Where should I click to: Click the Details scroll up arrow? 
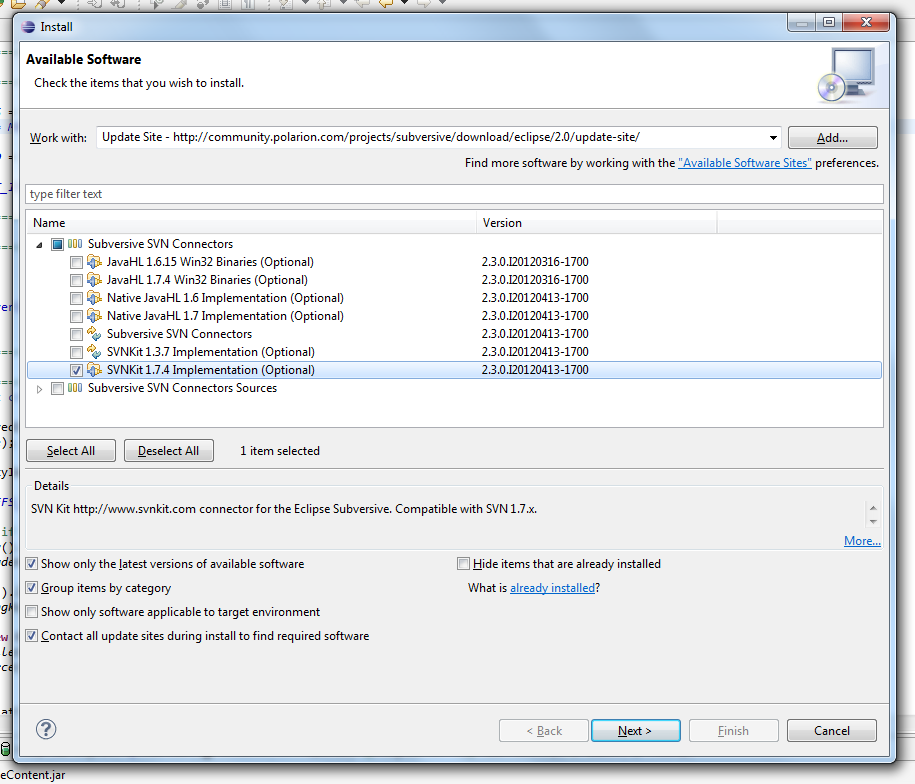pyautogui.click(x=873, y=508)
